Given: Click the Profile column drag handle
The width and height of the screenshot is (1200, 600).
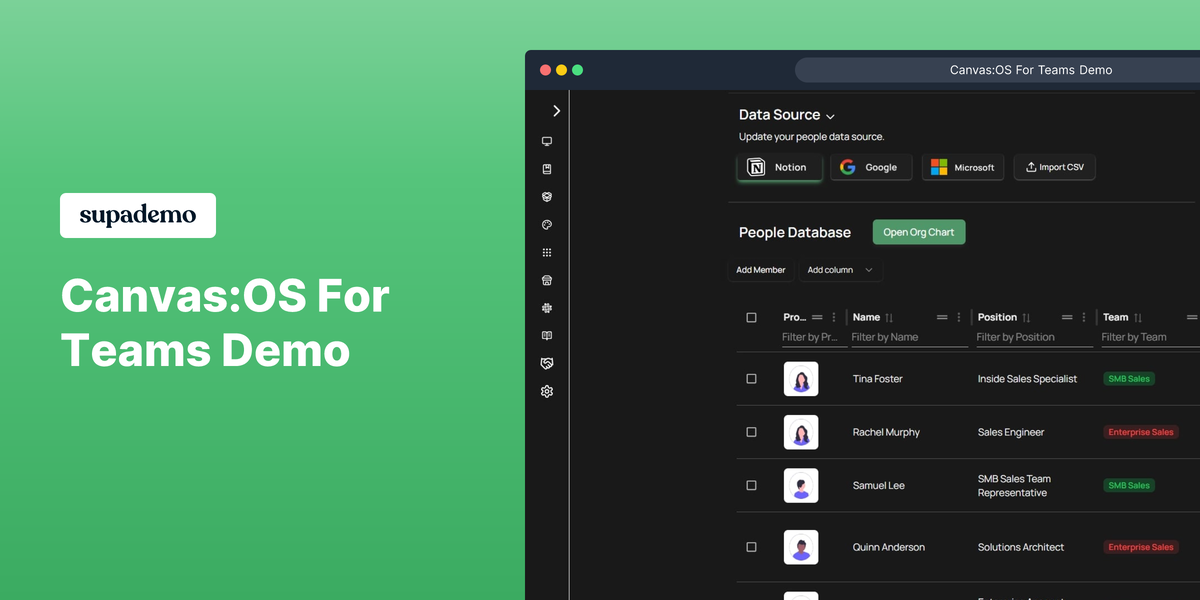Looking at the screenshot, I should pos(817,317).
